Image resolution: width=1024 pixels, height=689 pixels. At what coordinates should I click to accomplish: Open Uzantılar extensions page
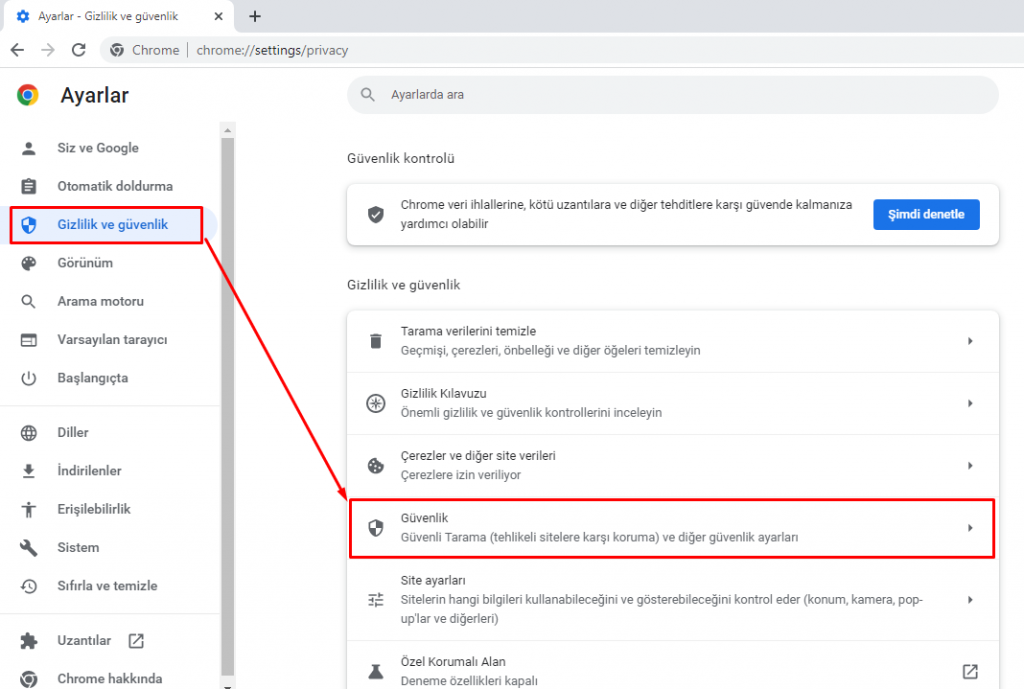click(x=84, y=641)
